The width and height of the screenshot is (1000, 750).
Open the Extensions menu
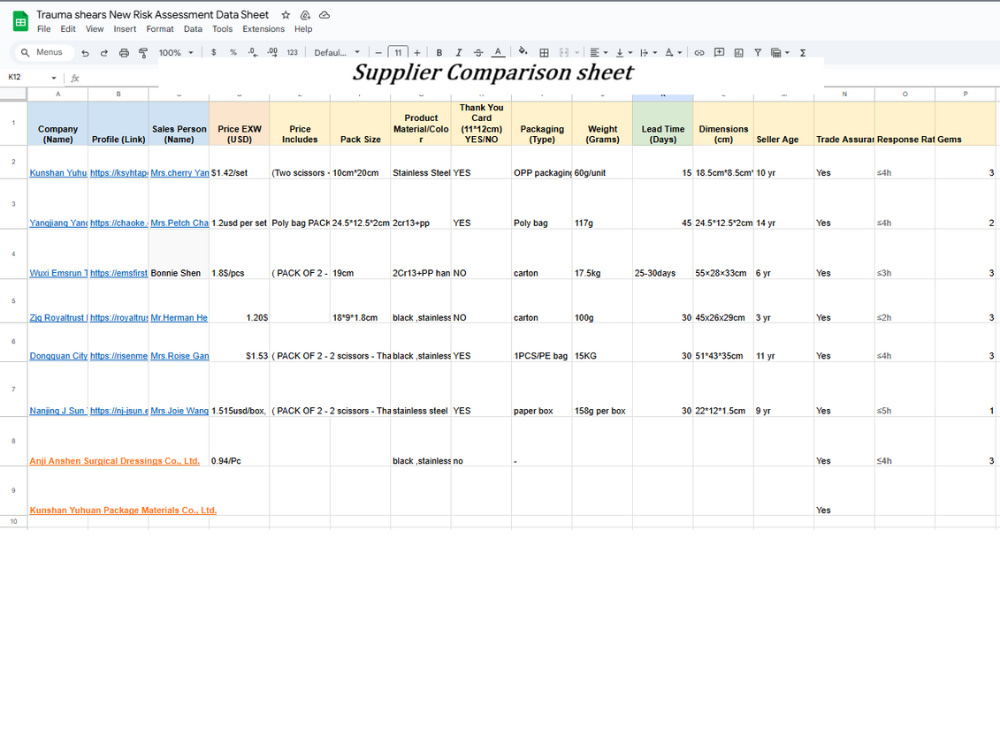pyautogui.click(x=263, y=29)
